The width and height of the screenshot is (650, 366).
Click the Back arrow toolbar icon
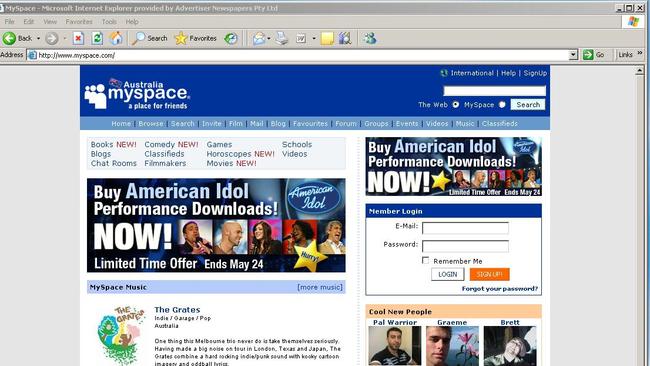click(9, 39)
